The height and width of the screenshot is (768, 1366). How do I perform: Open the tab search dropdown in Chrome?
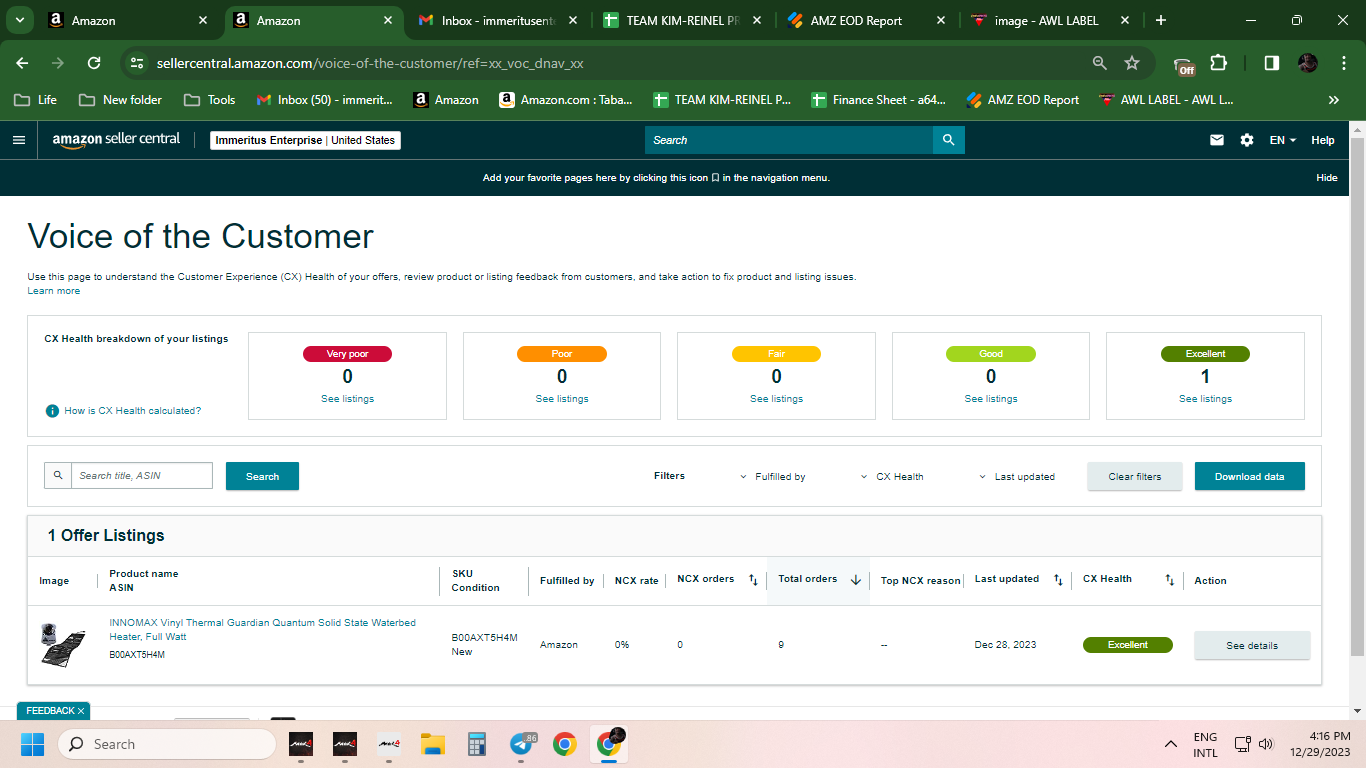(20, 20)
